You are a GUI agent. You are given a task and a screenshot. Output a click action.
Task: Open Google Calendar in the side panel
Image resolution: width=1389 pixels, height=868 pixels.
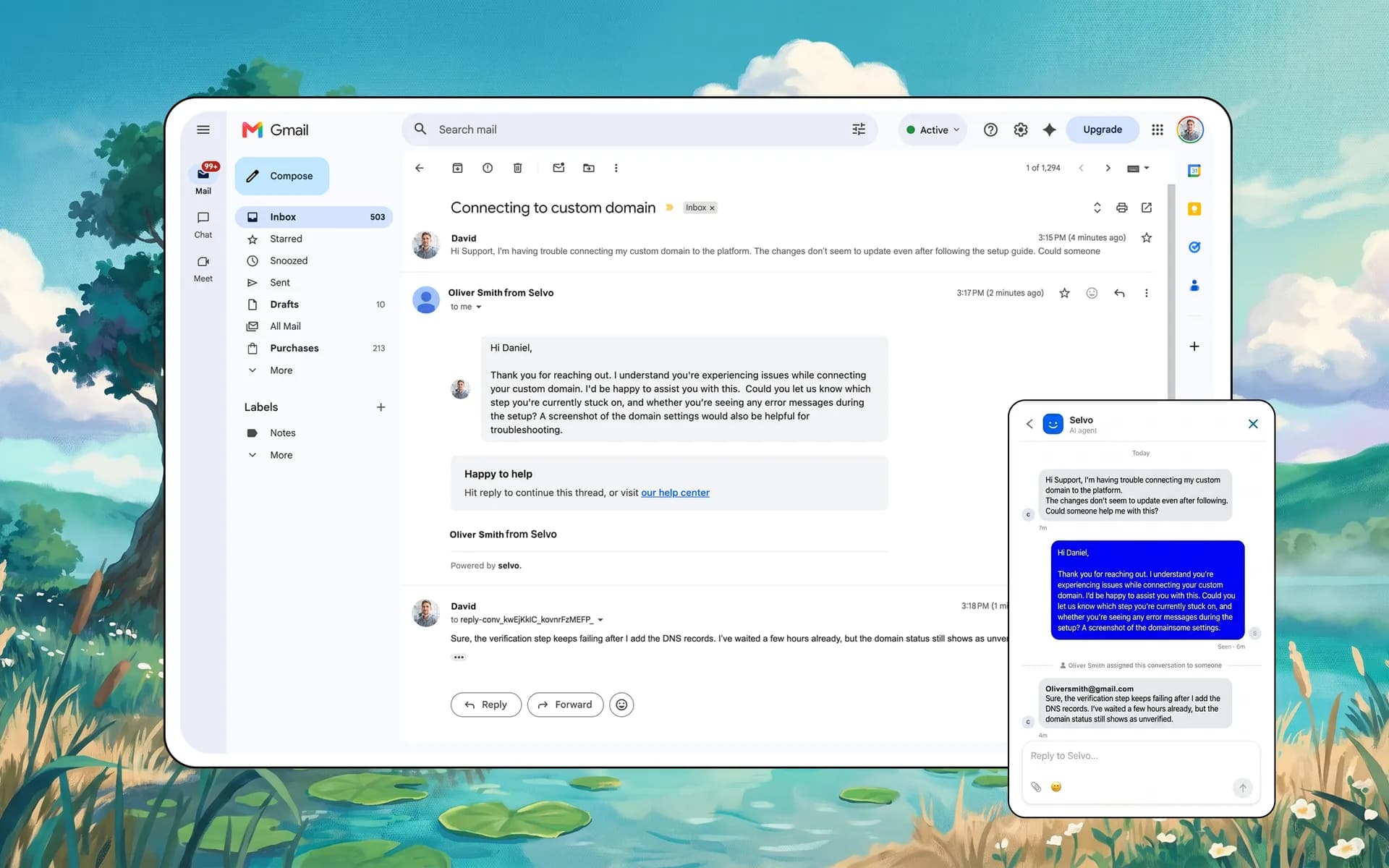pos(1194,171)
